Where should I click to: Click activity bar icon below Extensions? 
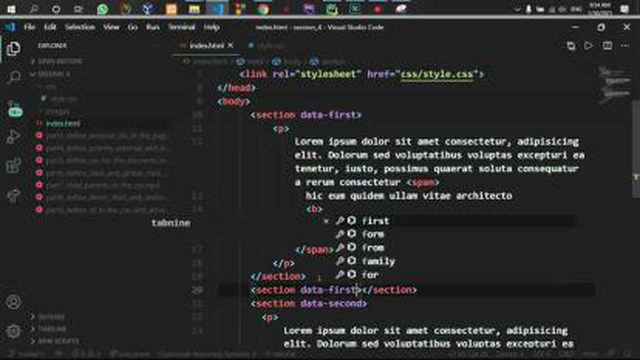(x=13, y=195)
